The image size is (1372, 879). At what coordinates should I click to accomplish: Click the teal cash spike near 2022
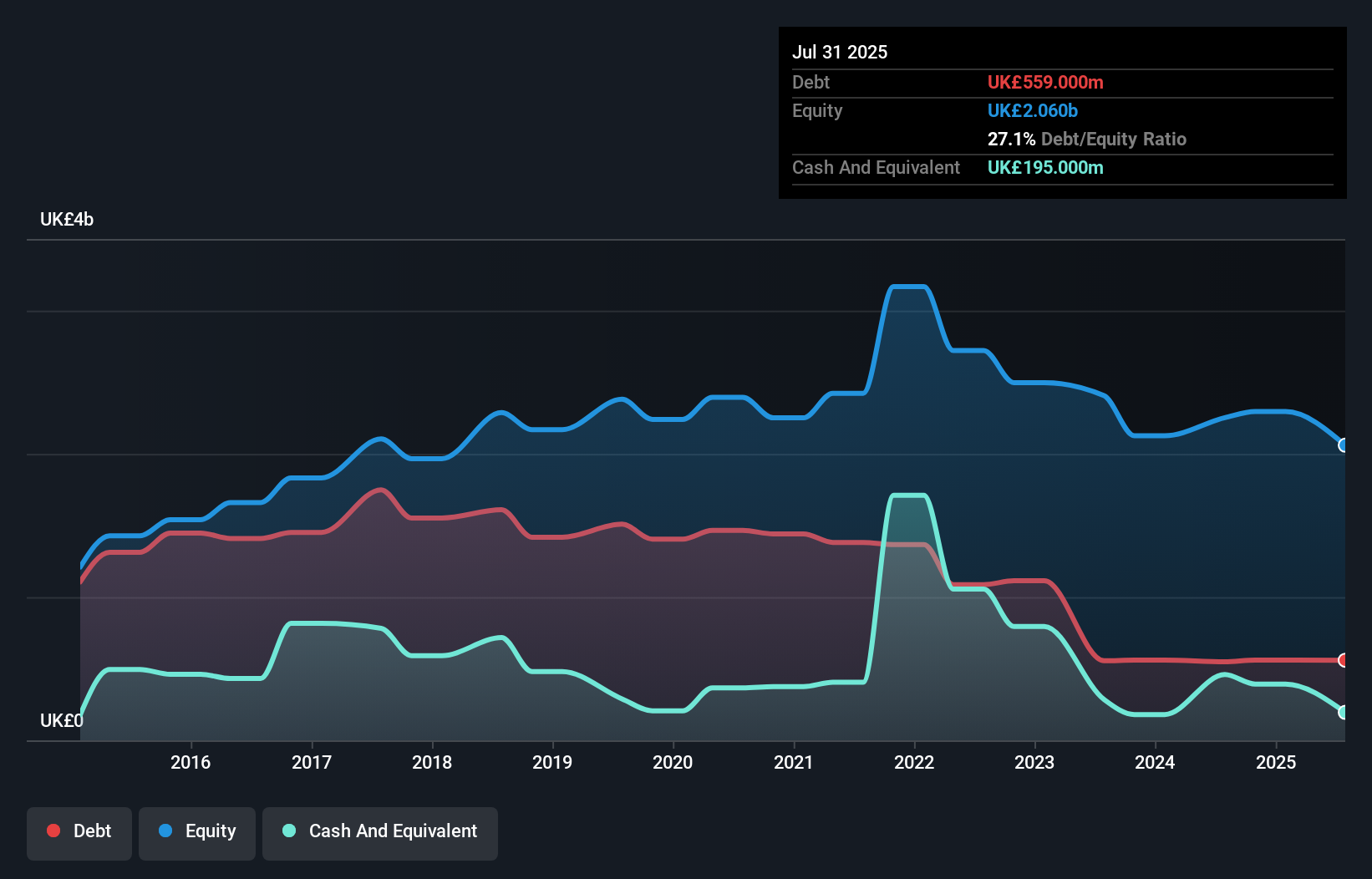tap(910, 495)
